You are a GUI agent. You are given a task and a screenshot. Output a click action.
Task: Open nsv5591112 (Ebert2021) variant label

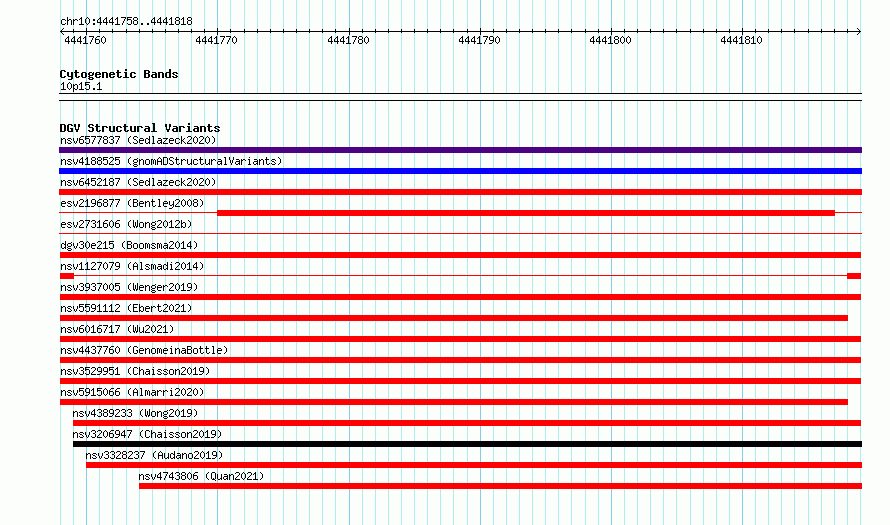coord(126,308)
